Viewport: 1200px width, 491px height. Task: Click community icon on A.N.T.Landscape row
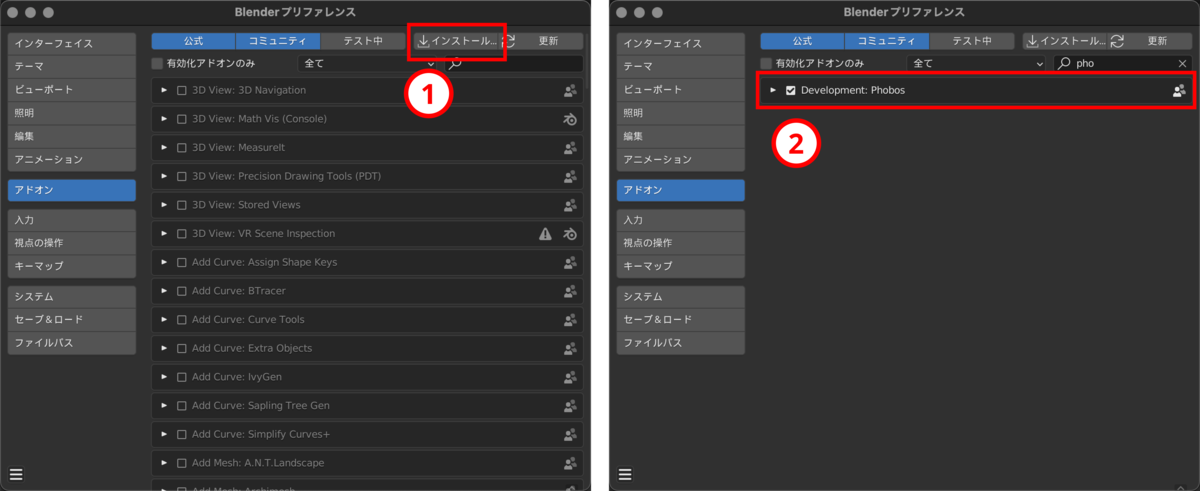(570, 463)
